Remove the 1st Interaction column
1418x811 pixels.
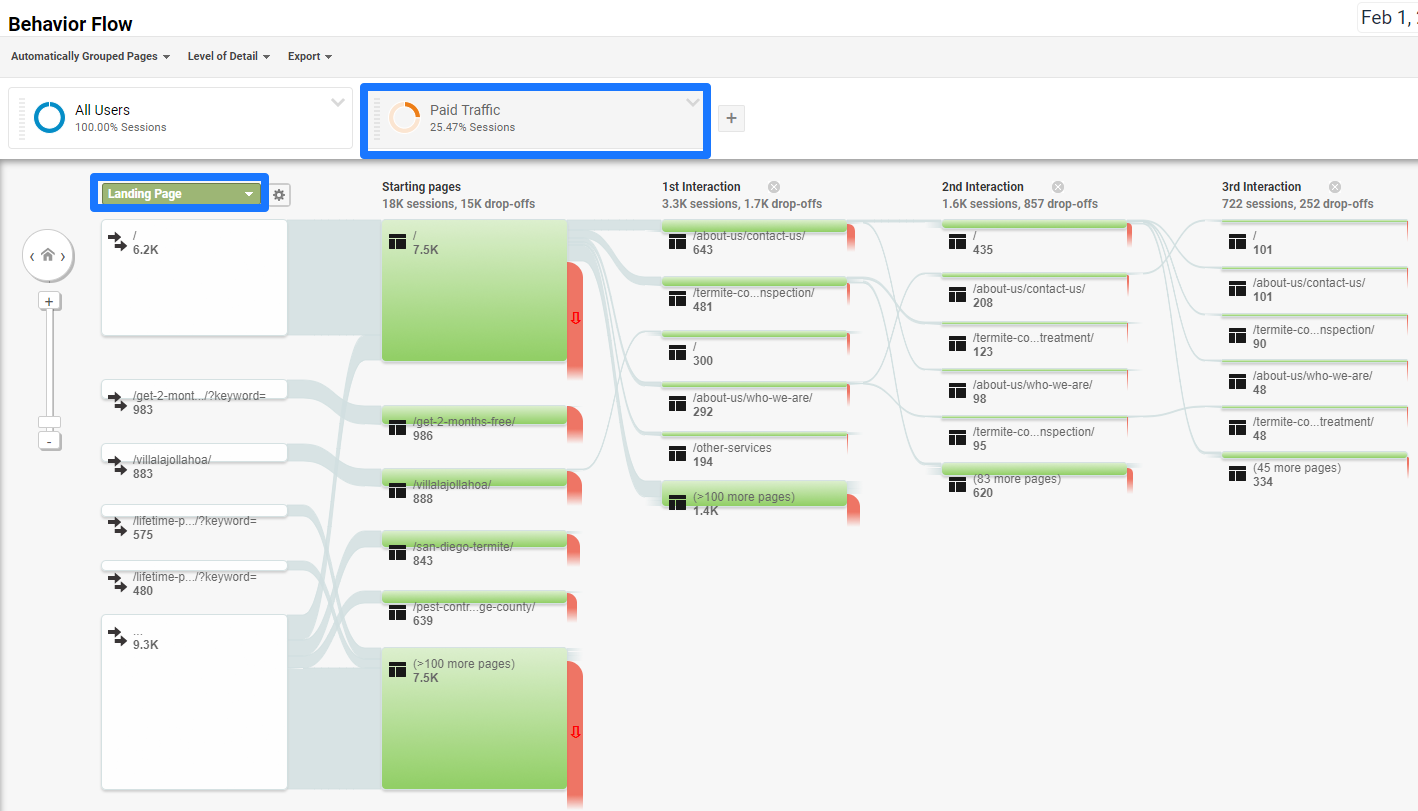tap(774, 187)
